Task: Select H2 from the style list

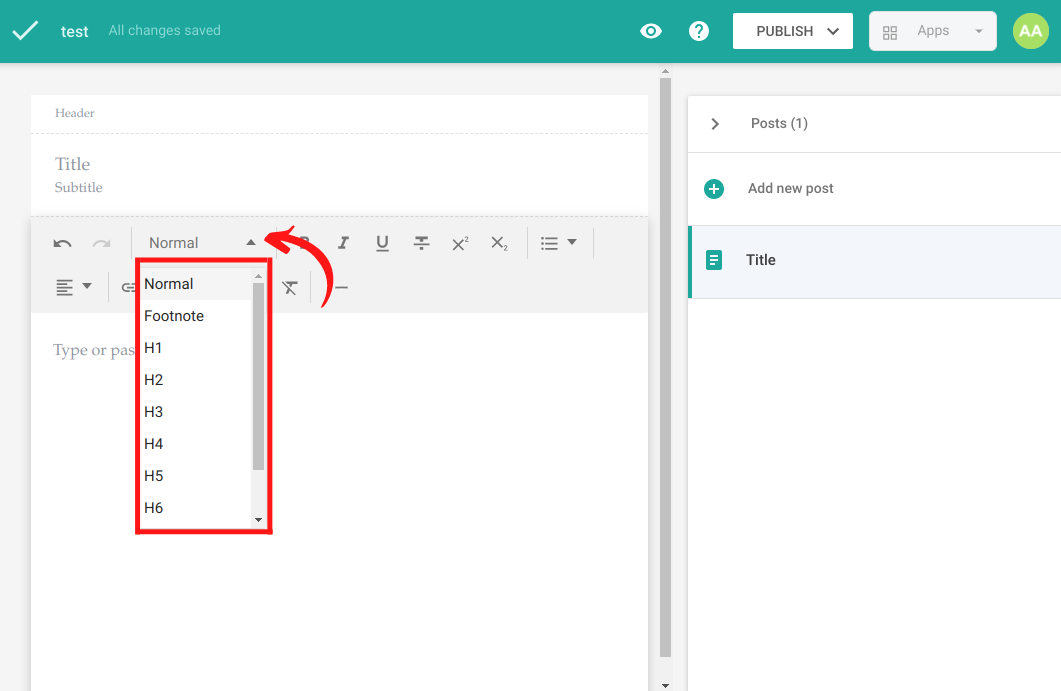Action: (154, 380)
